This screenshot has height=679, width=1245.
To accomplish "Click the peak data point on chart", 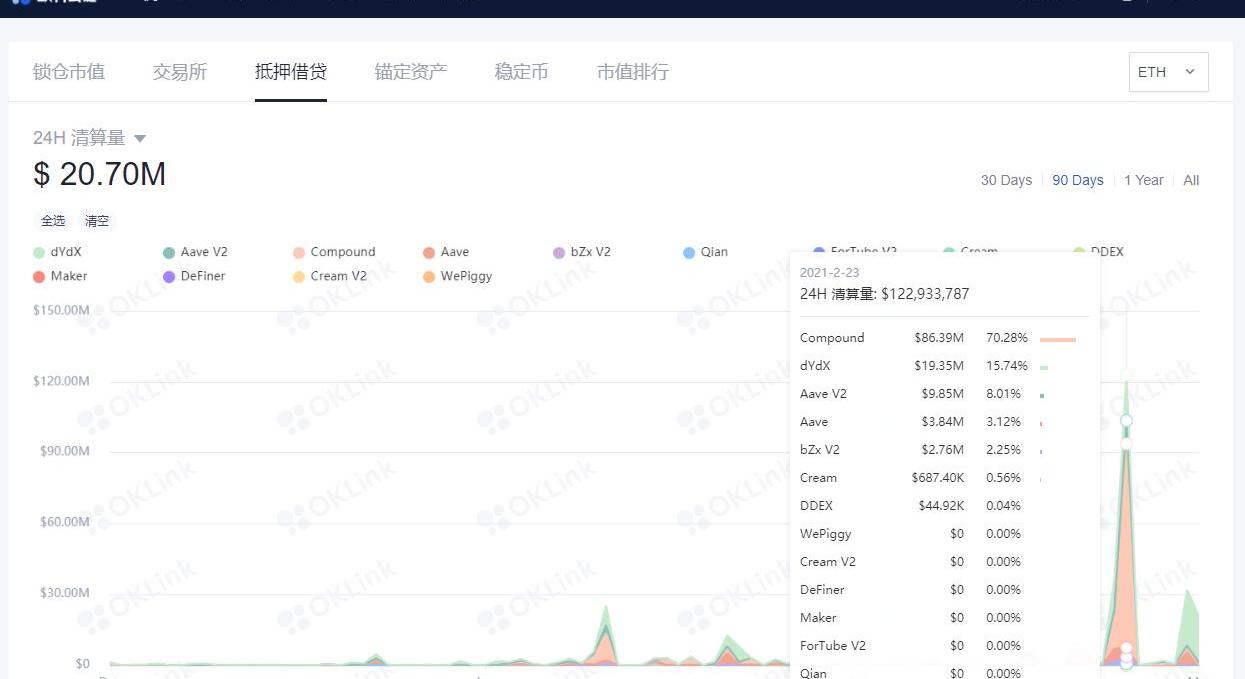I will click(x=1127, y=375).
